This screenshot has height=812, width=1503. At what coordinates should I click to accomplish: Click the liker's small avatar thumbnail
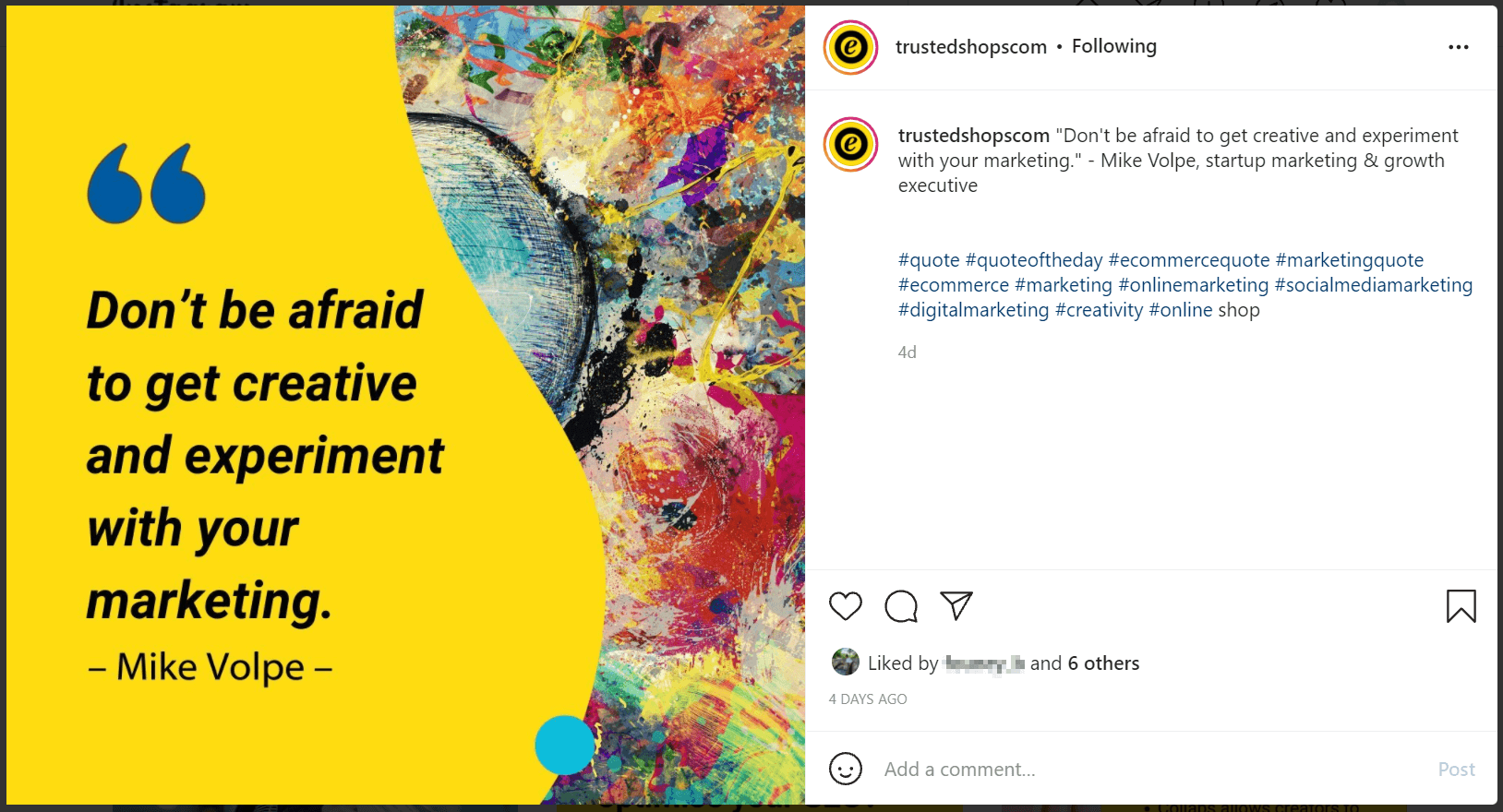845,662
